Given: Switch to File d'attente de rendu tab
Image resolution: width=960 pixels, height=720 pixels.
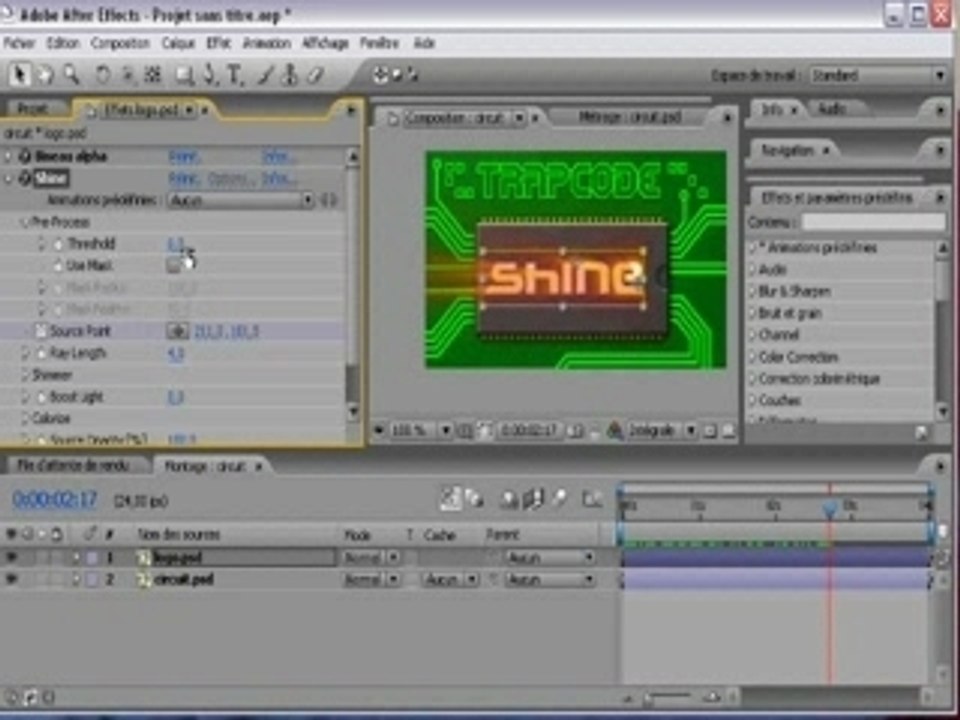Looking at the screenshot, I should (x=74, y=466).
